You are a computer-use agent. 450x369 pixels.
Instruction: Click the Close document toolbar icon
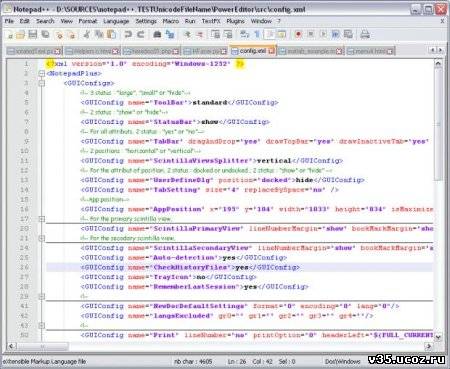tap(59, 34)
